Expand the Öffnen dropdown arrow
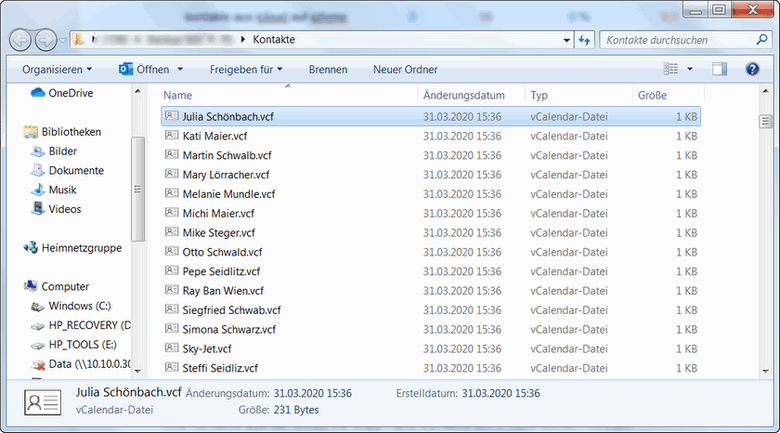The image size is (780, 433). pos(180,70)
